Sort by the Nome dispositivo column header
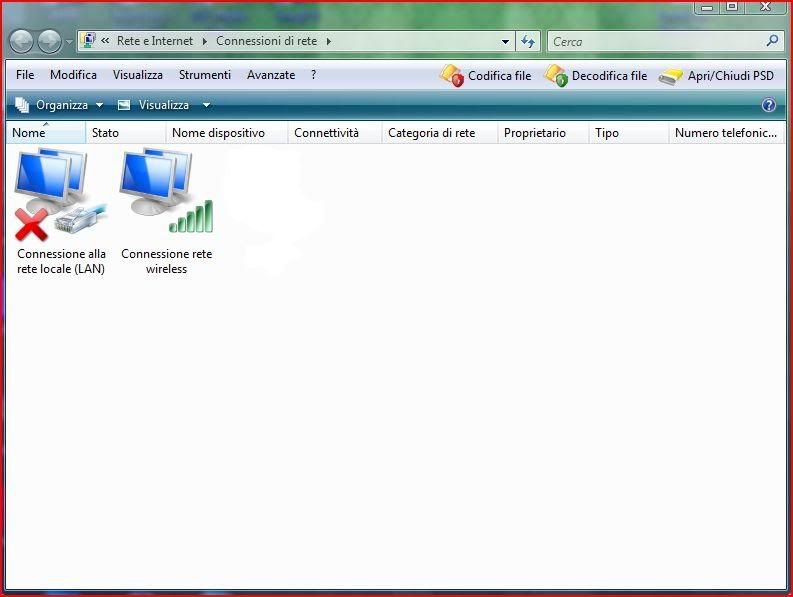The image size is (793, 597). point(227,133)
